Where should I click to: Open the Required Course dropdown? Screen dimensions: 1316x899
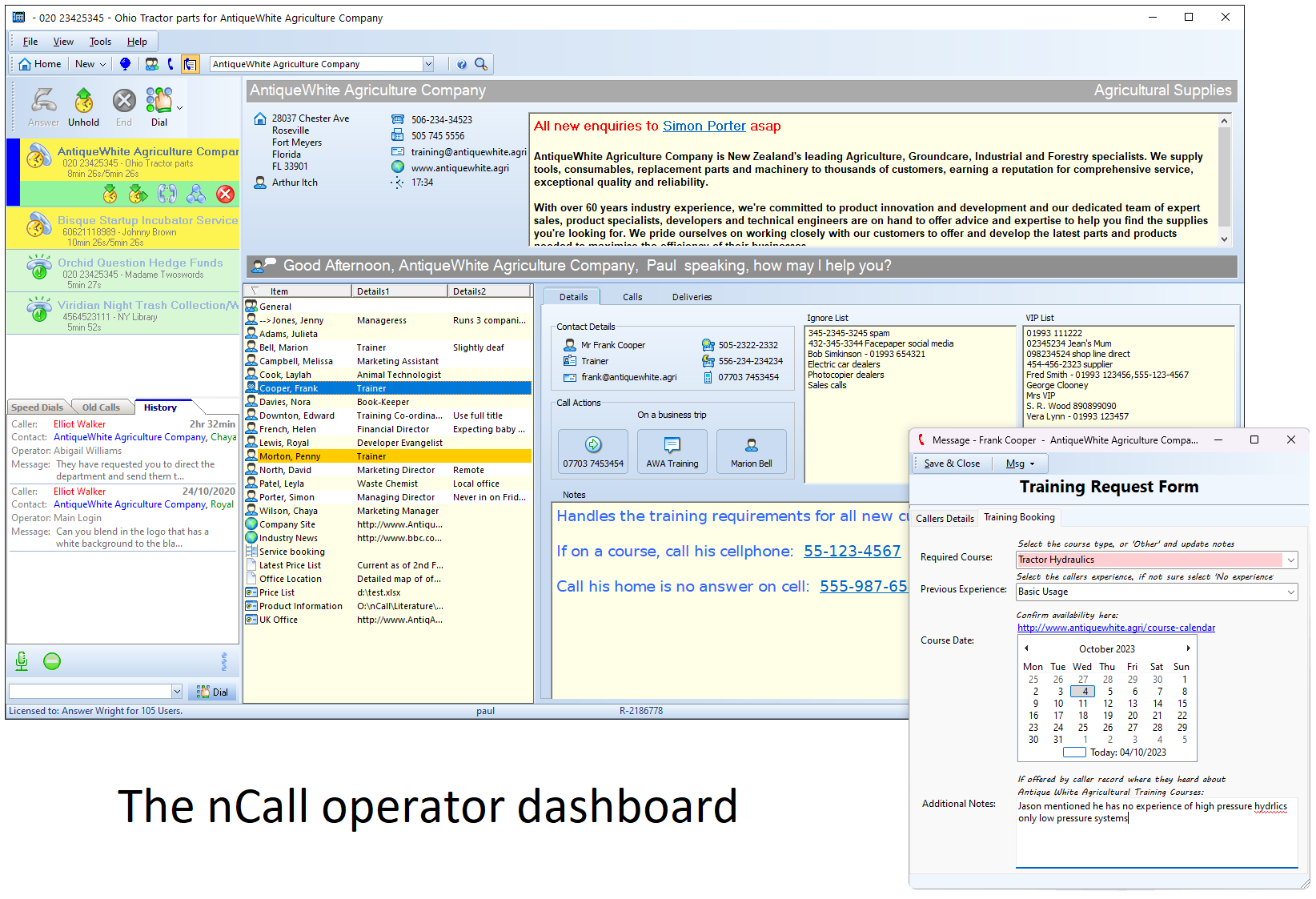[1290, 560]
